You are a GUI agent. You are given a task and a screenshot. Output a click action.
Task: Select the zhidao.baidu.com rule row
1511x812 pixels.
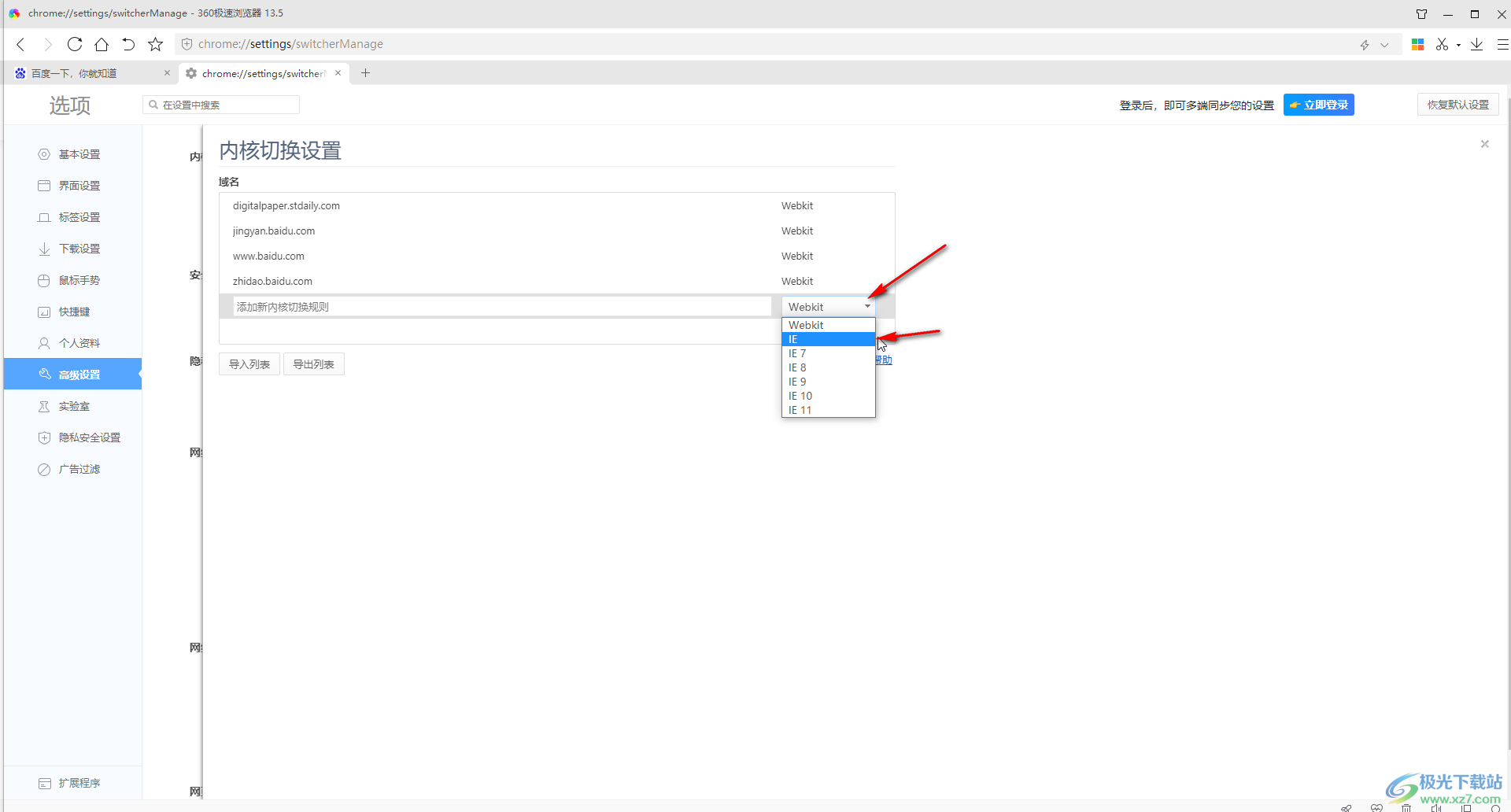tap(556, 281)
